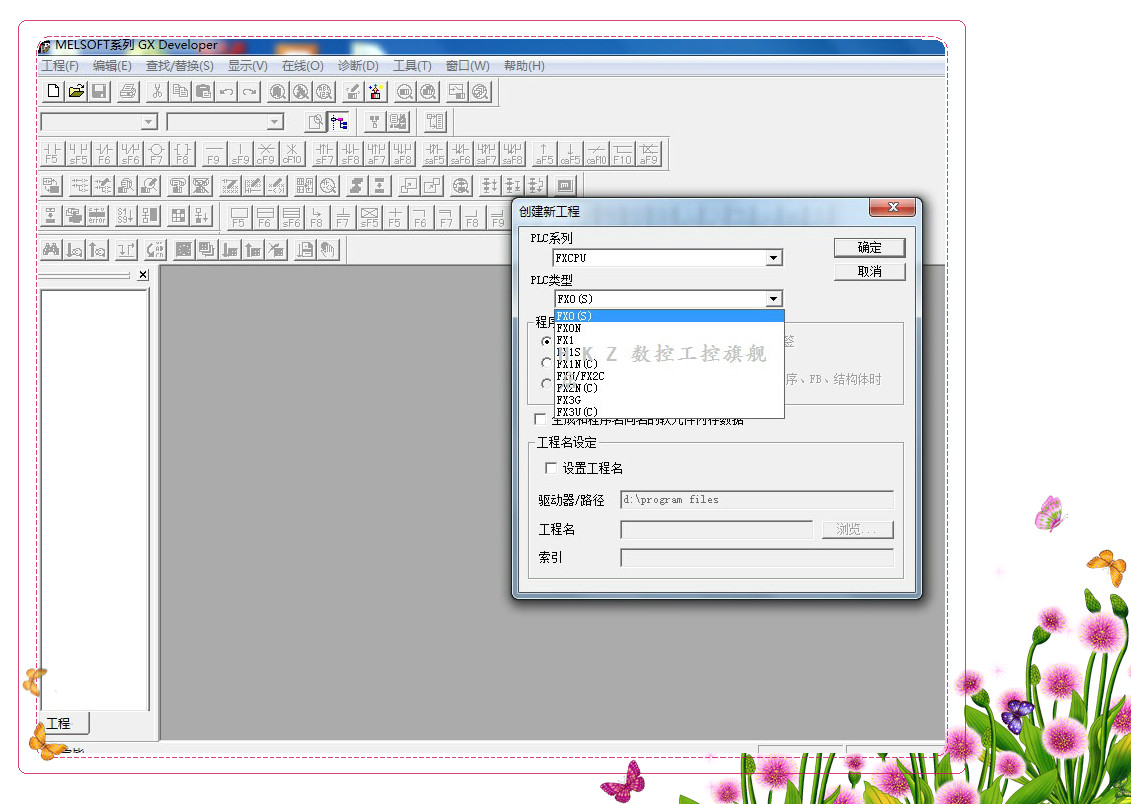The height and width of the screenshot is (804, 1131).
Task: Click the sF9 vertical line icon
Action: point(239,154)
